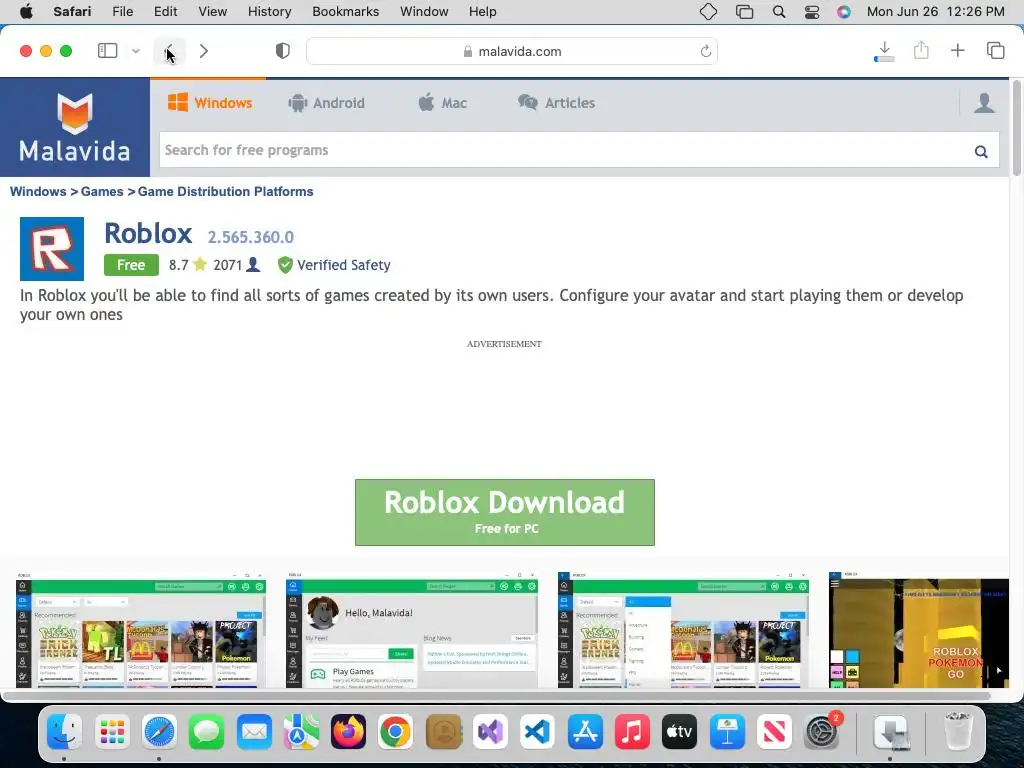The width and height of the screenshot is (1024, 768).
Task: Open the user account profile icon
Action: [x=984, y=103]
